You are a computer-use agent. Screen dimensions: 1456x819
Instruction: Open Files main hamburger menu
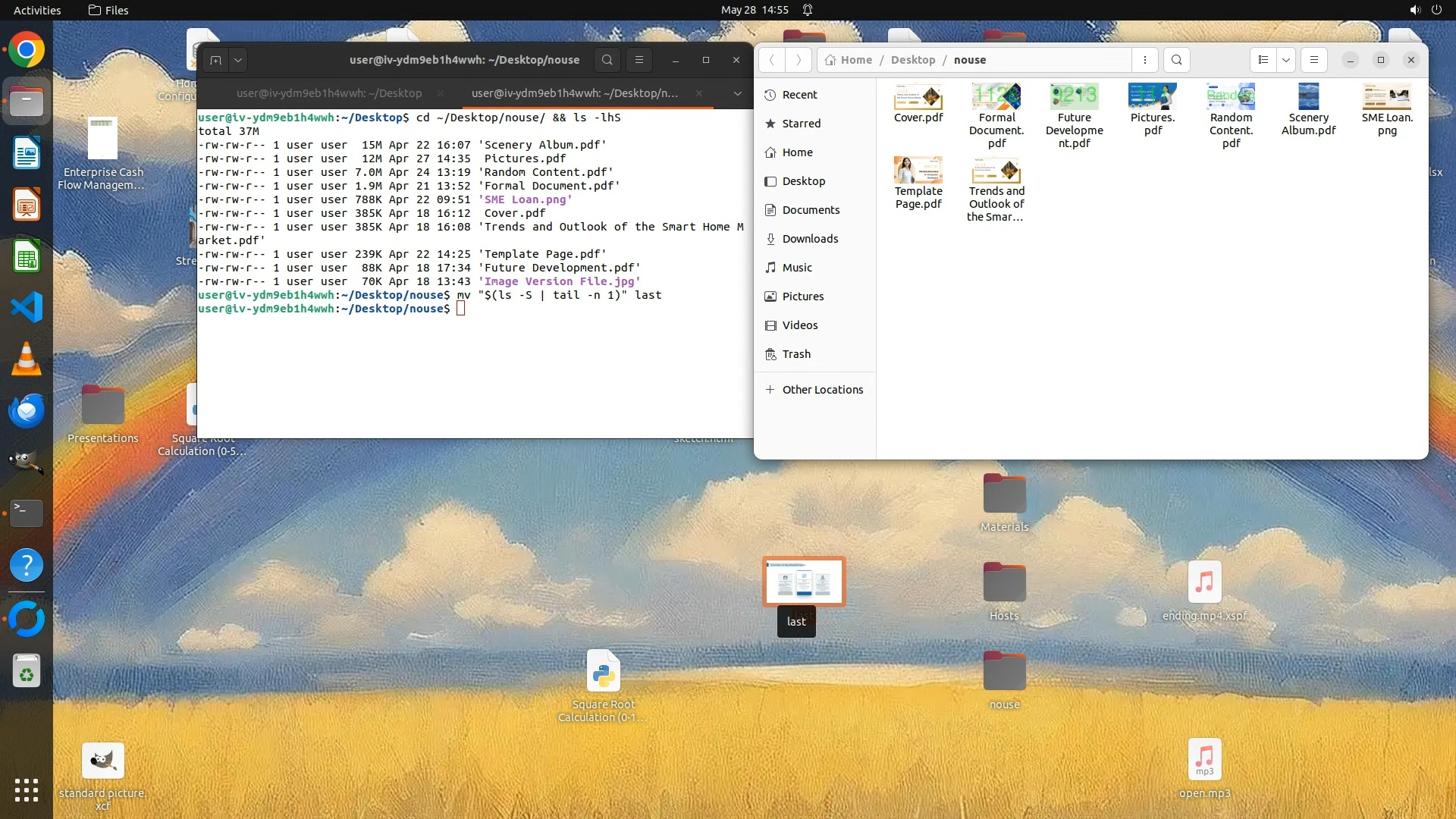(1314, 60)
